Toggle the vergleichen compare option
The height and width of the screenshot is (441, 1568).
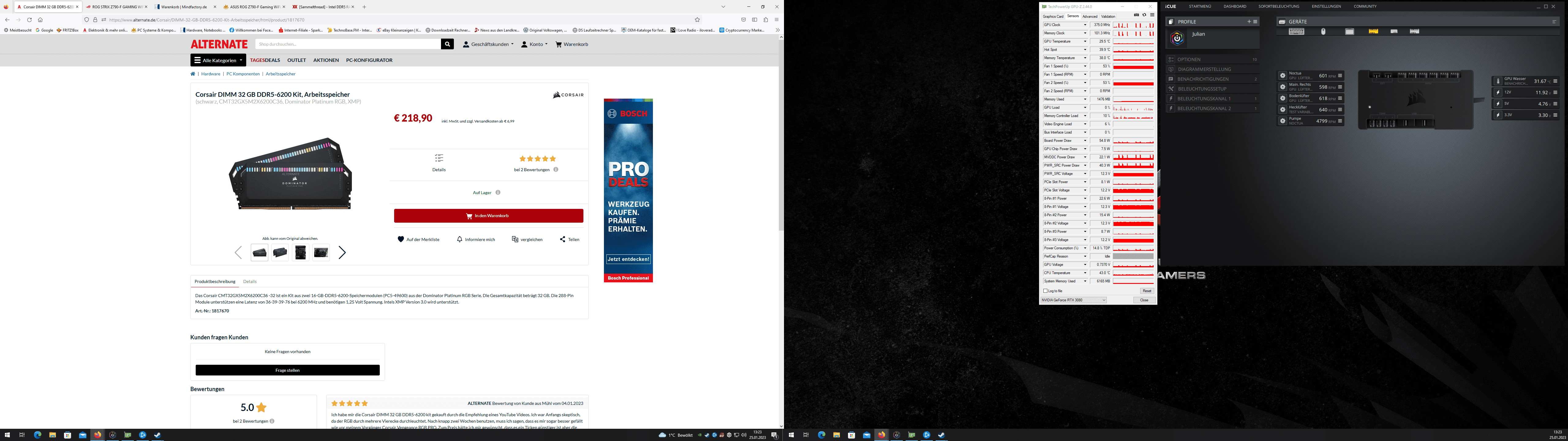pyautogui.click(x=527, y=239)
